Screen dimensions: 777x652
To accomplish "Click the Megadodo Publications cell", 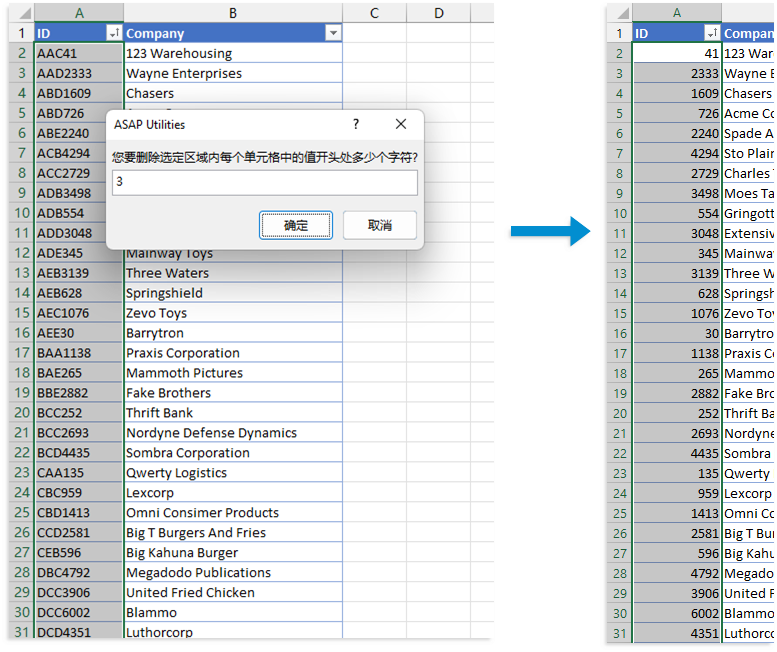I will [233, 572].
